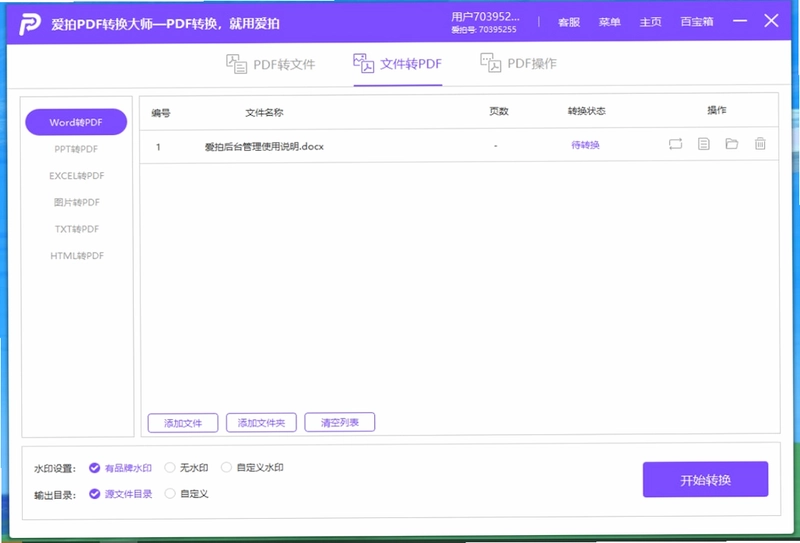Screen dimensions: 800x543
Task: Open 百宝箱 in the title bar
Action: tap(697, 22)
